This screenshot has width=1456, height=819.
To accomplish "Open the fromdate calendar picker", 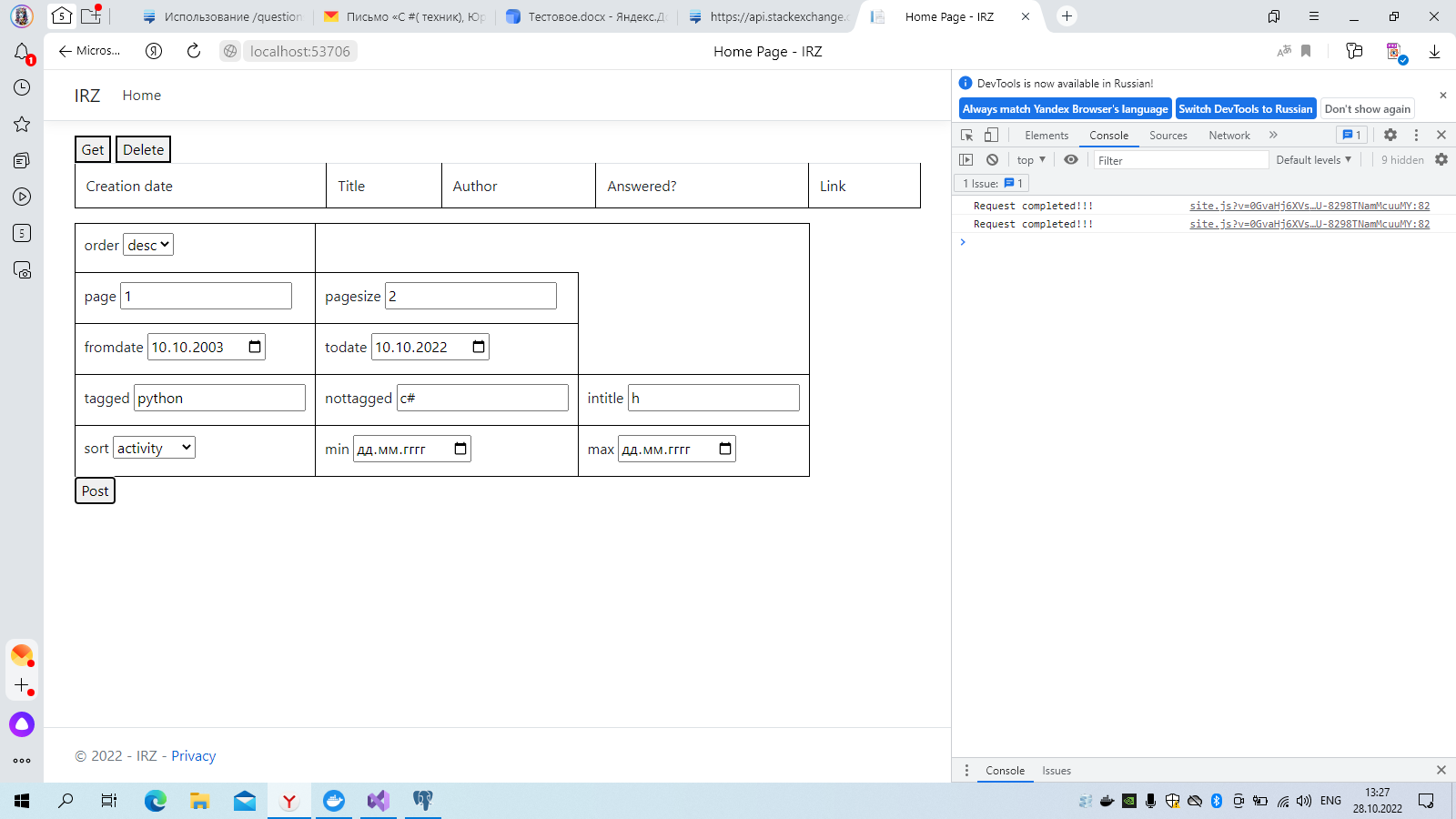I will coord(256,346).
